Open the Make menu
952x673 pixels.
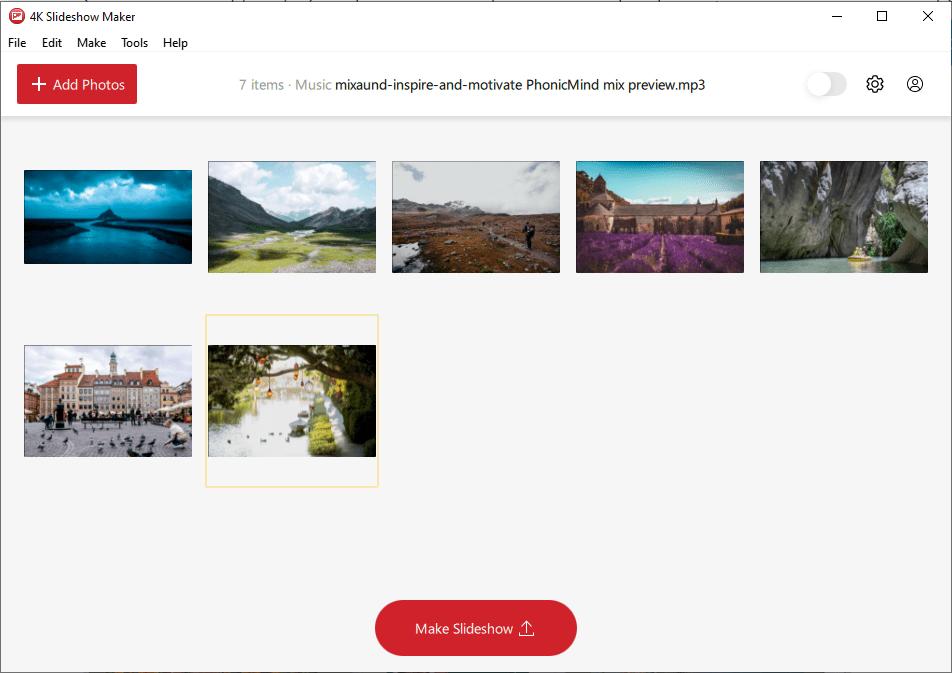91,43
